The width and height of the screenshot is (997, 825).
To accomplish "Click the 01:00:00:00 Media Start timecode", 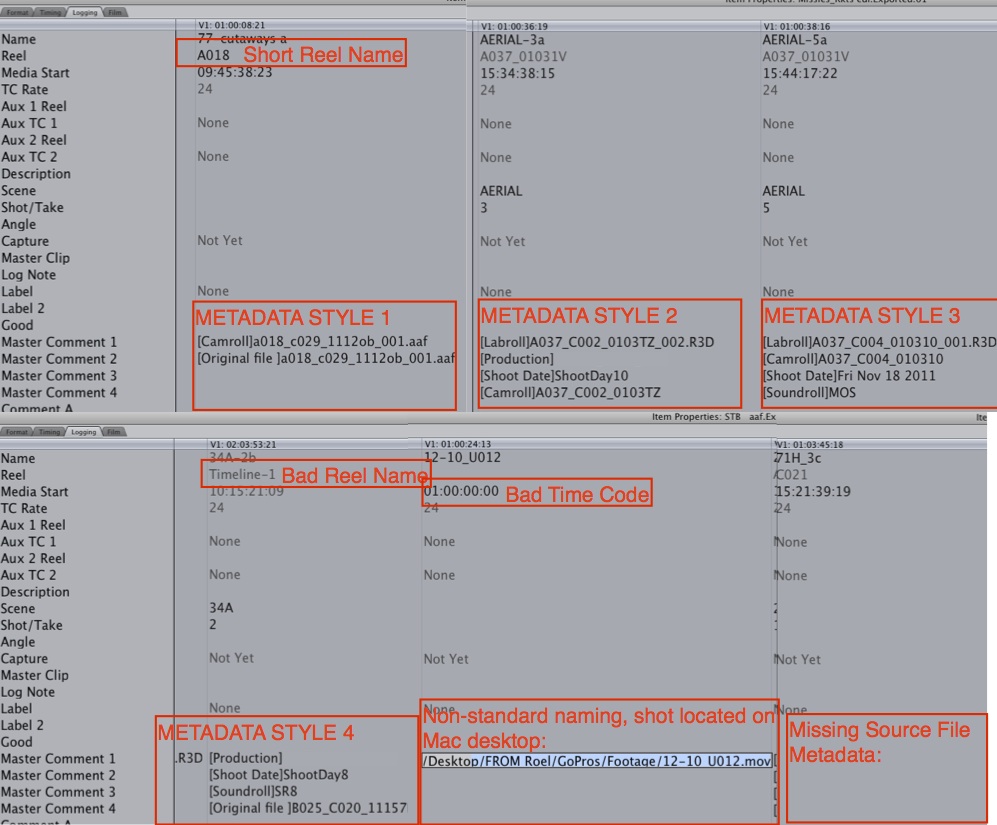I will click(461, 492).
